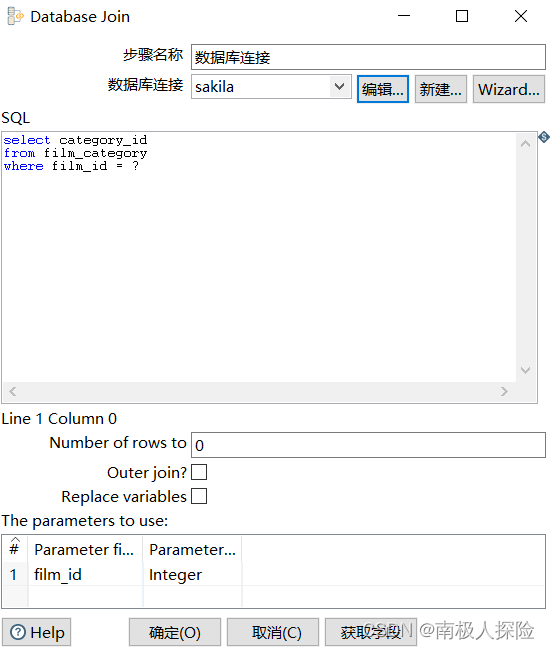The width and height of the screenshot is (550, 650).
Task: Click the variable diamond icon beside SQL editor
Action: (543, 137)
